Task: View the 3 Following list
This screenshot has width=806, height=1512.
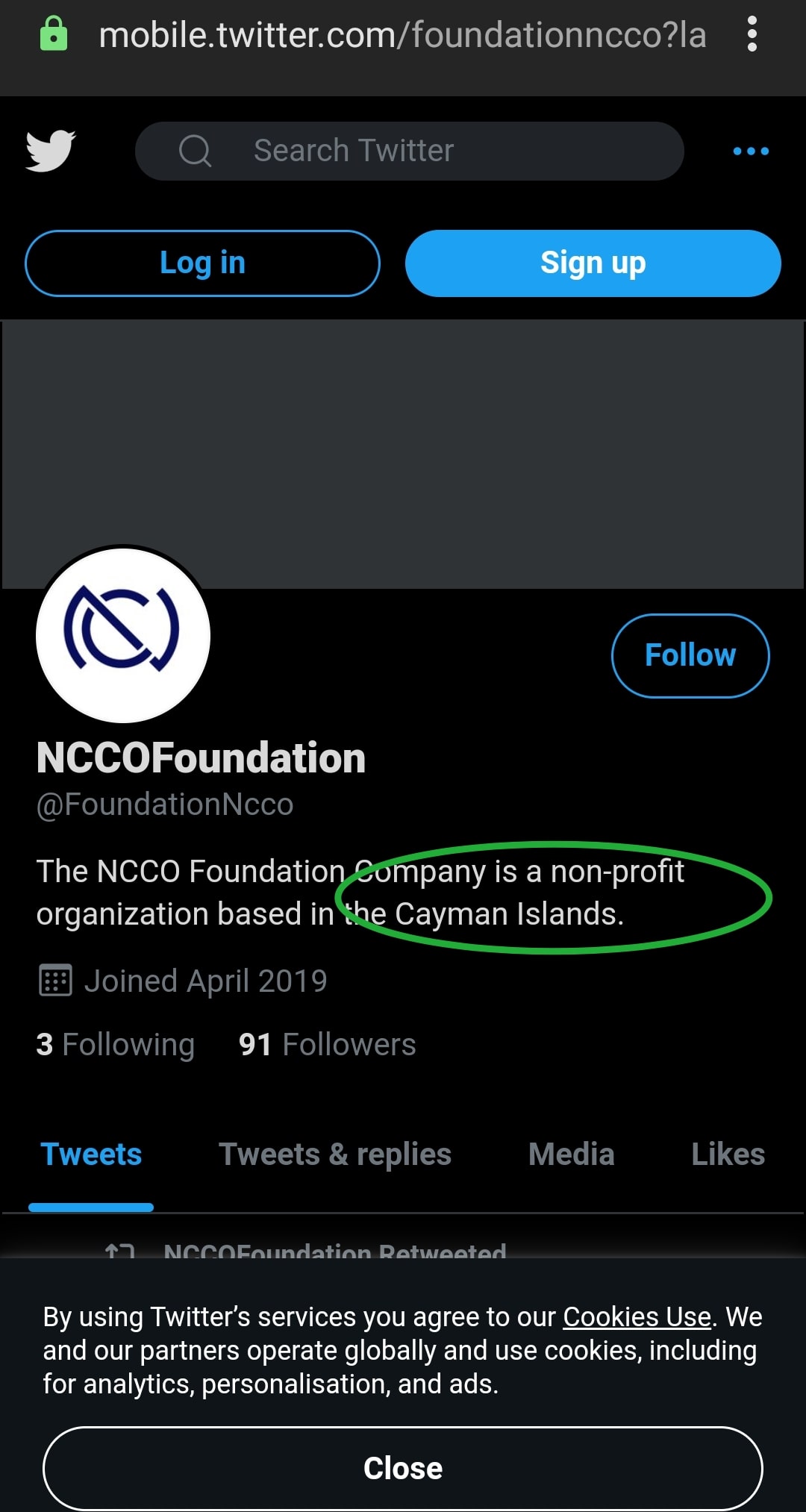Action: [116, 1045]
